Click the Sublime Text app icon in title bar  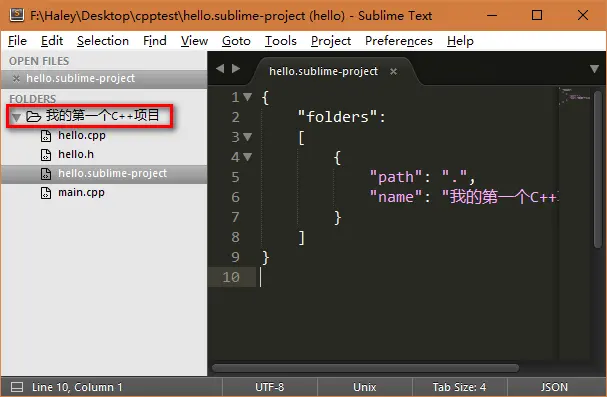tap(17, 15)
